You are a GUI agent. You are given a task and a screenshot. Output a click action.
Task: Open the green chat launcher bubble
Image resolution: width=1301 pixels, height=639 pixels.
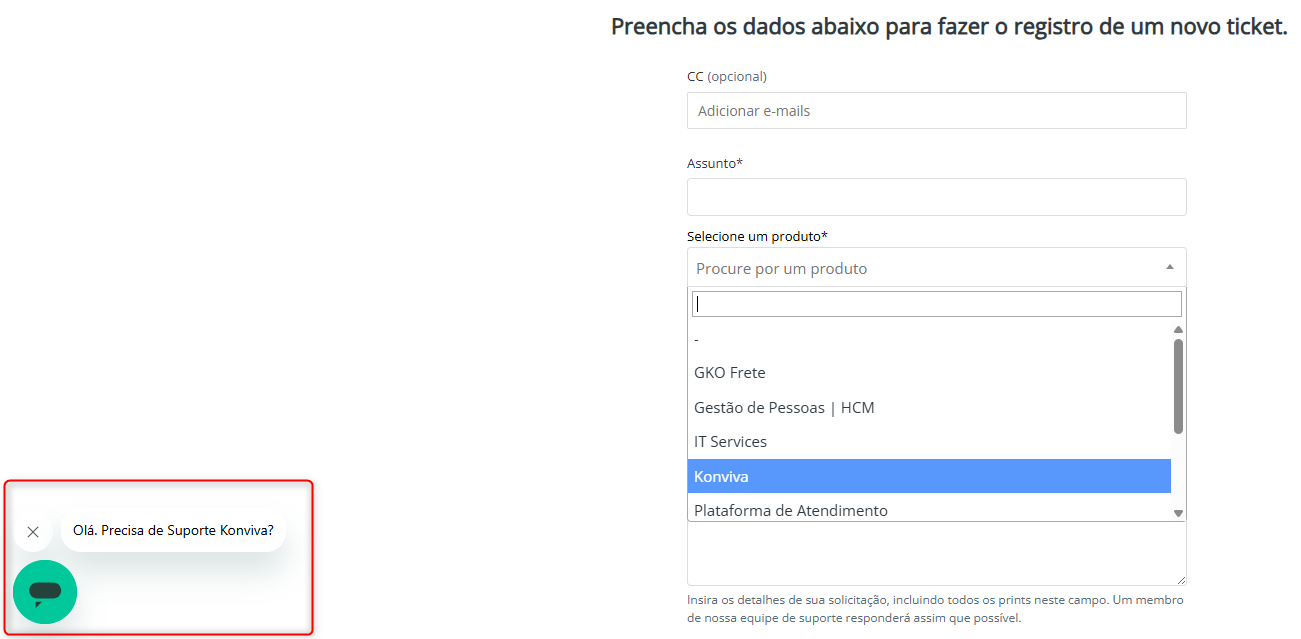coord(45,592)
